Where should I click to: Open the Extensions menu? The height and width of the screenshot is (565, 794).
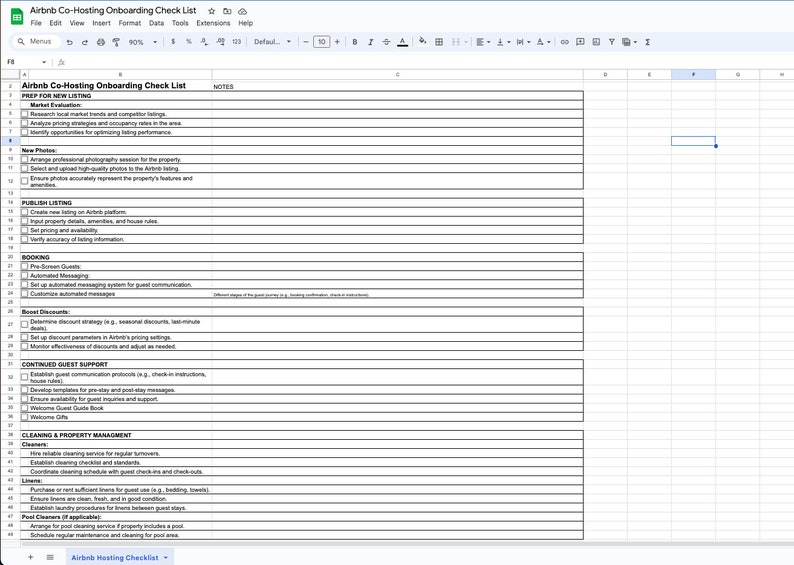coord(213,23)
